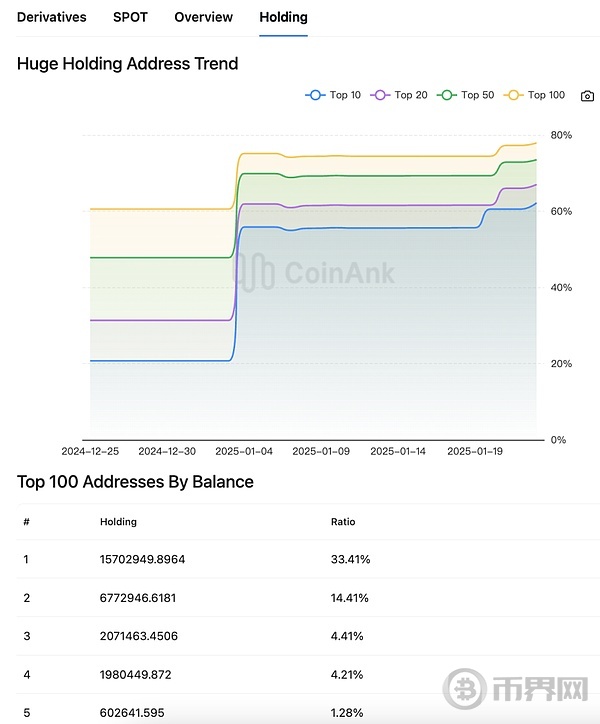This screenshot has width=600, height=724.
Task: Open the SPOT tab
Action: point(130,17)
